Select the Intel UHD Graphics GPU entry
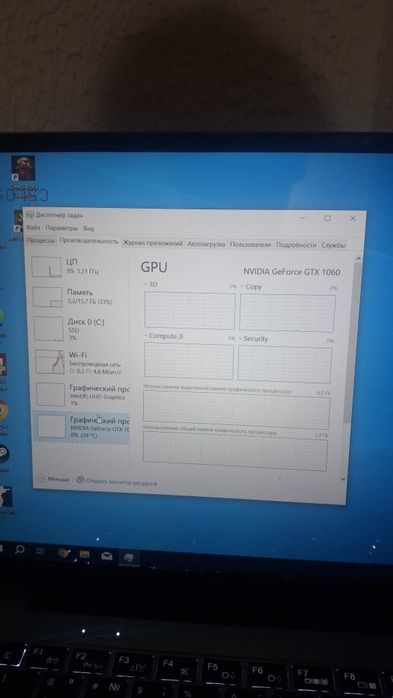393x698 pixels. (83, 394)
